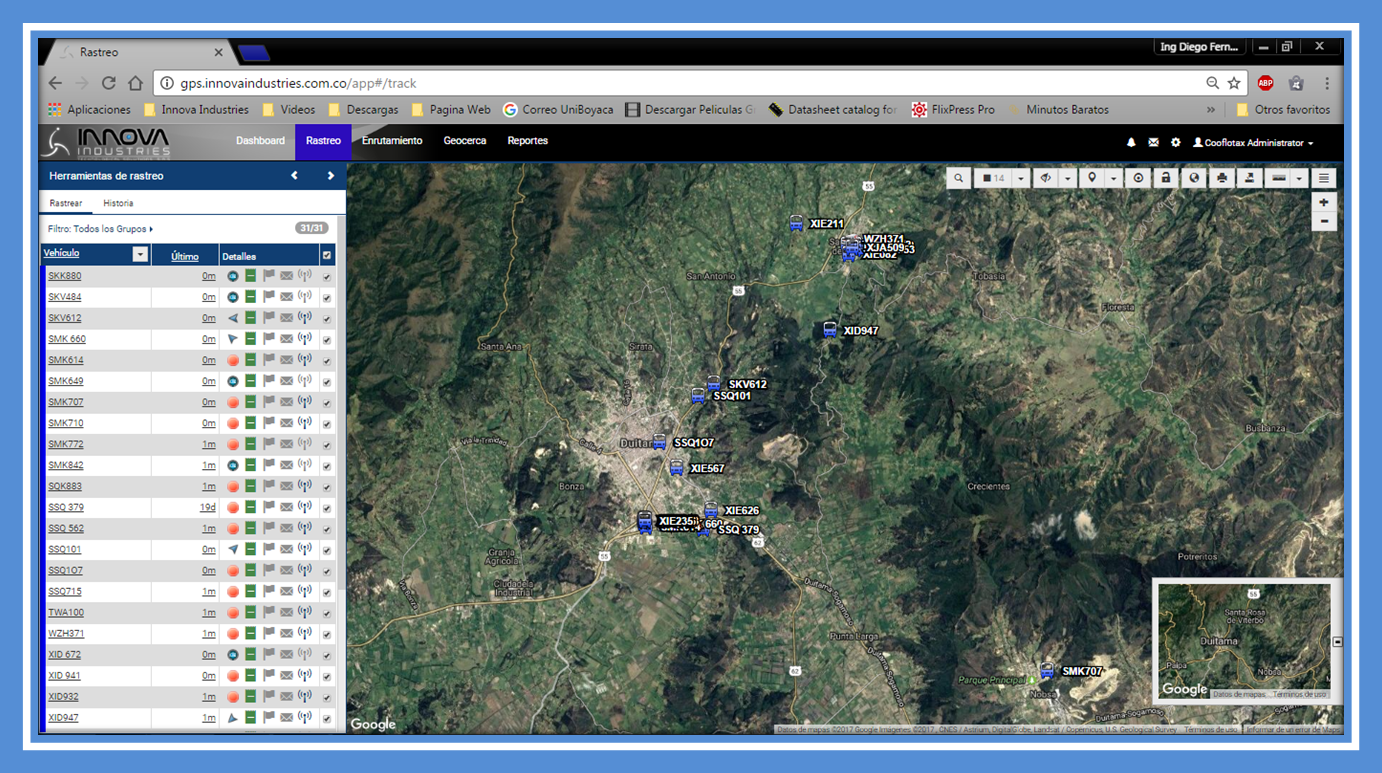Click the flag icon for SKK880
1382x773 pixels.
269,276
